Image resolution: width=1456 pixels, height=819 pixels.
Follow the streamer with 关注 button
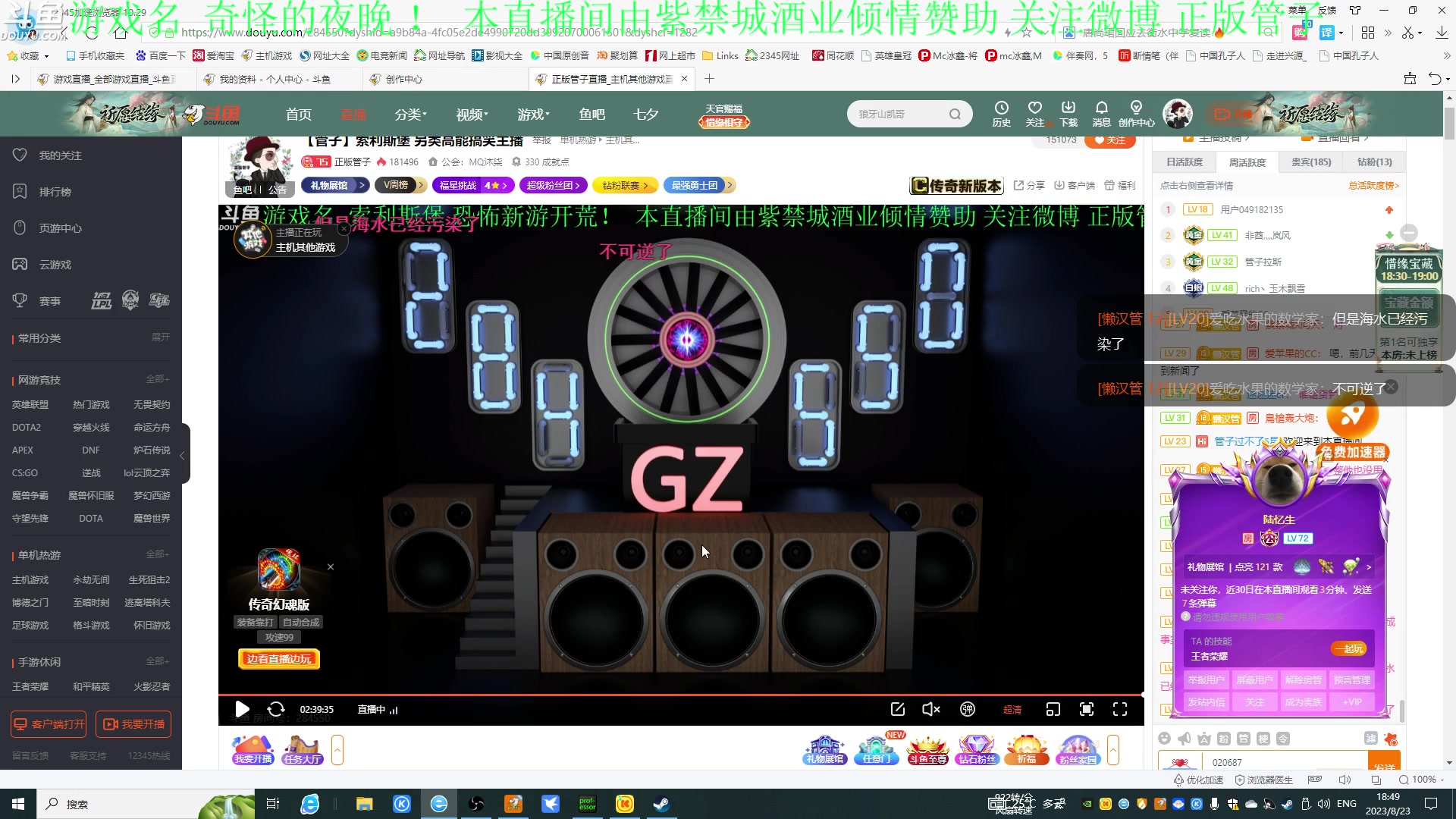[x=1110, y=140]
